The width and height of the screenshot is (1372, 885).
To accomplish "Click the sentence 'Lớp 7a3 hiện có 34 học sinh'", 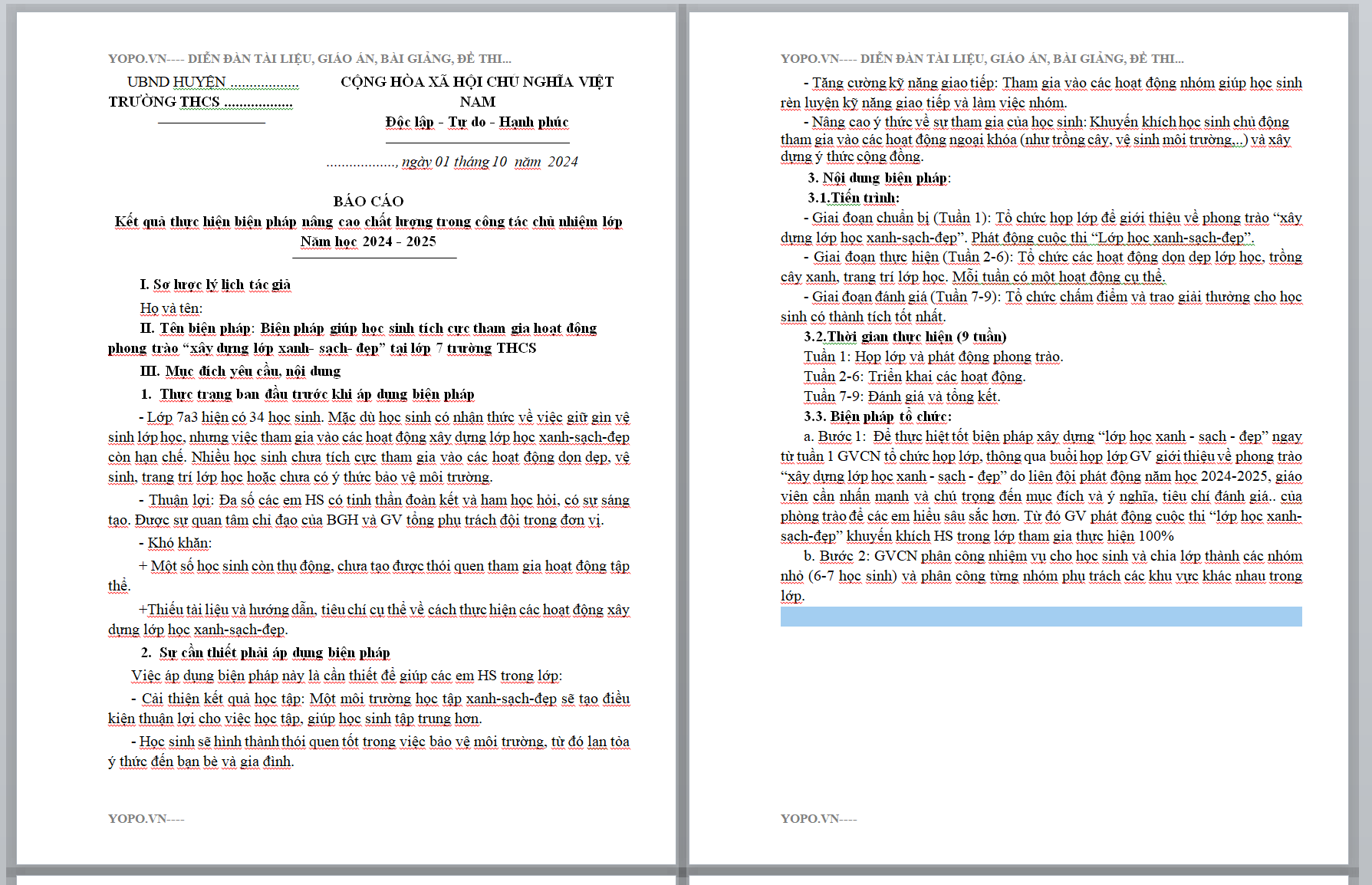I will 234,417.
